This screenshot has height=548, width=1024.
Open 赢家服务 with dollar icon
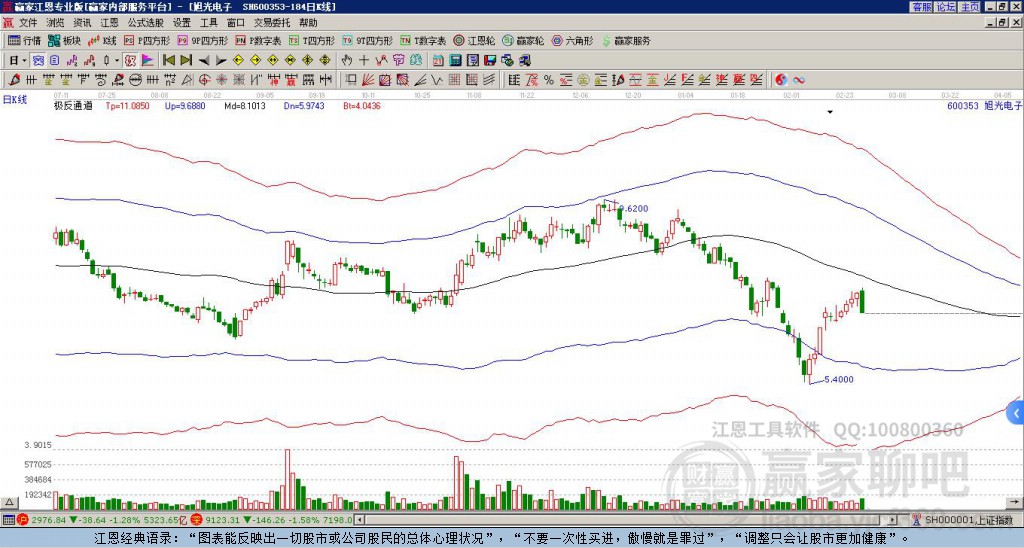pyautogui.click(x=626, y=40)
